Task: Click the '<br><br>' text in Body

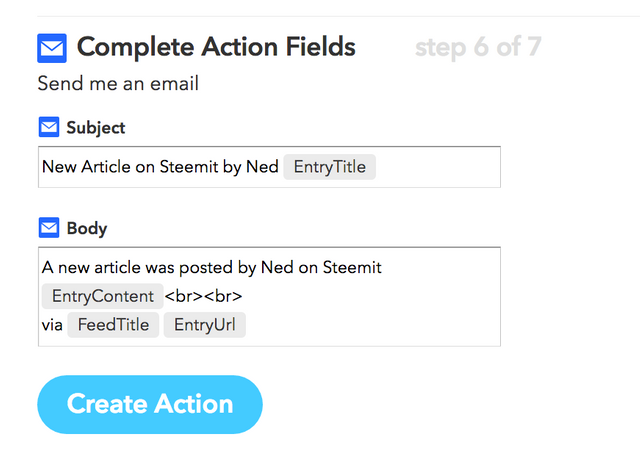Action: click(203, 296)
